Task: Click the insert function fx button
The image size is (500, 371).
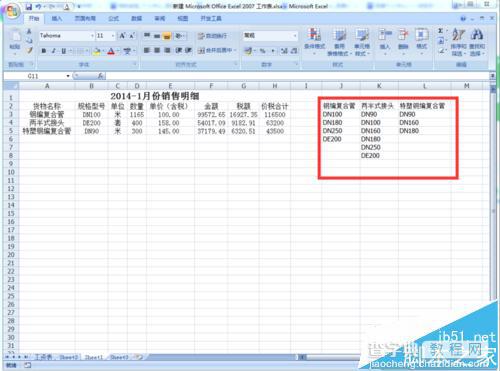Action: [101, 76]
